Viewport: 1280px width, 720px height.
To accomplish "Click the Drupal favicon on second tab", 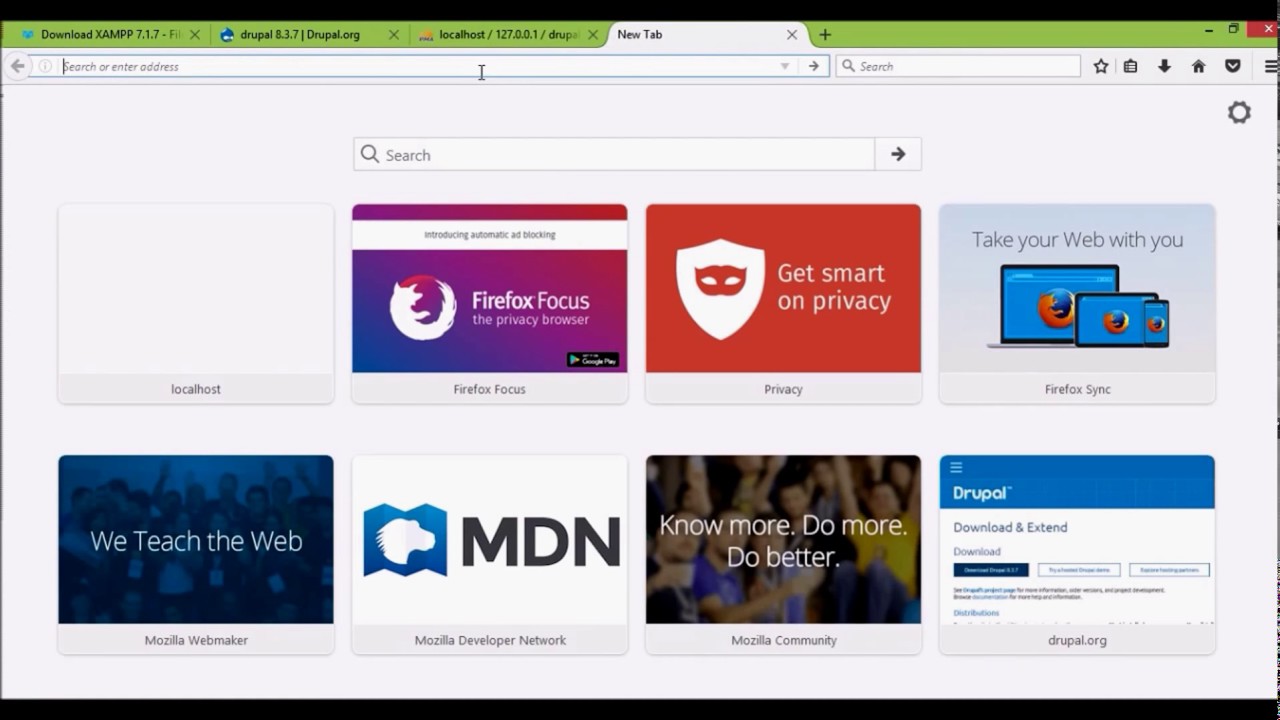I will pos(227,34).
